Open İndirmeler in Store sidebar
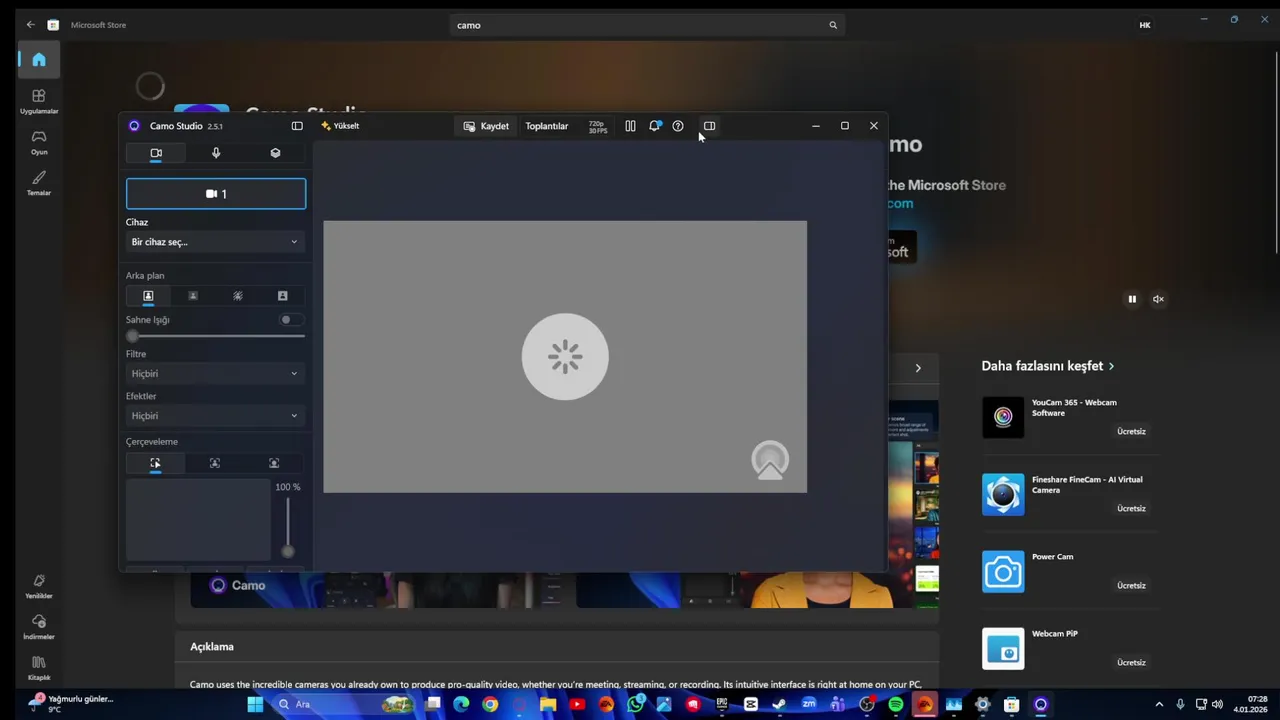Viewport: 1280px width, 720px height. (39, 627)
